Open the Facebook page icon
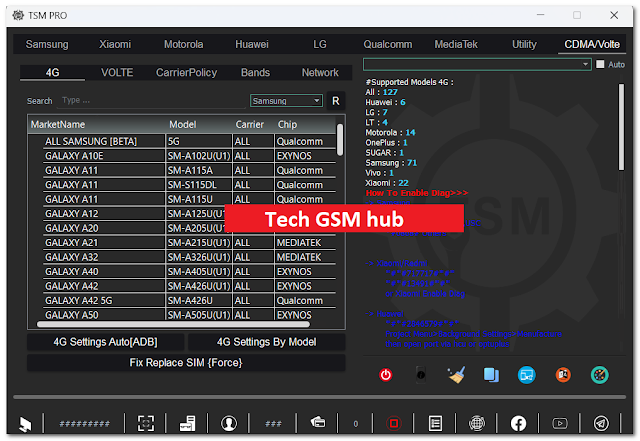Image resolution: width=640 pixels, height=441 pixels. tap(518, 423)
